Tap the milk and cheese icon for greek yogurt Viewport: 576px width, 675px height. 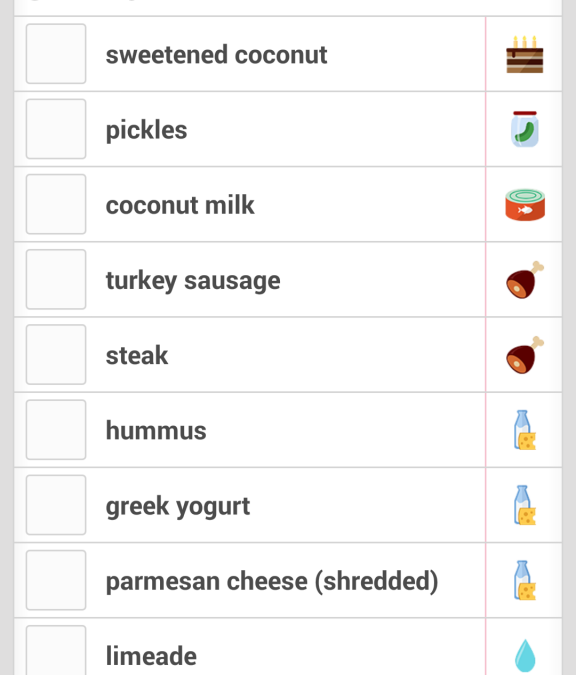(525, 505)
